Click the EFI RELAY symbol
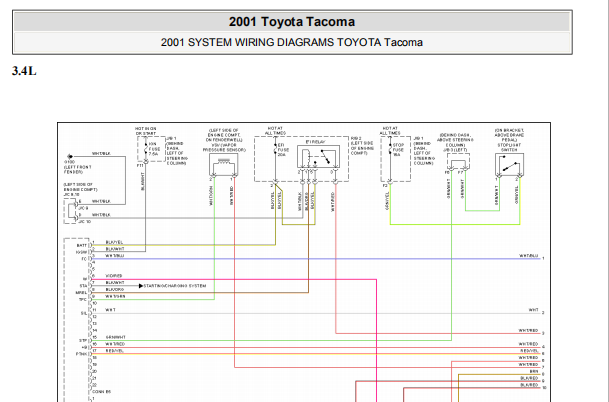 [x=318, y=157]
